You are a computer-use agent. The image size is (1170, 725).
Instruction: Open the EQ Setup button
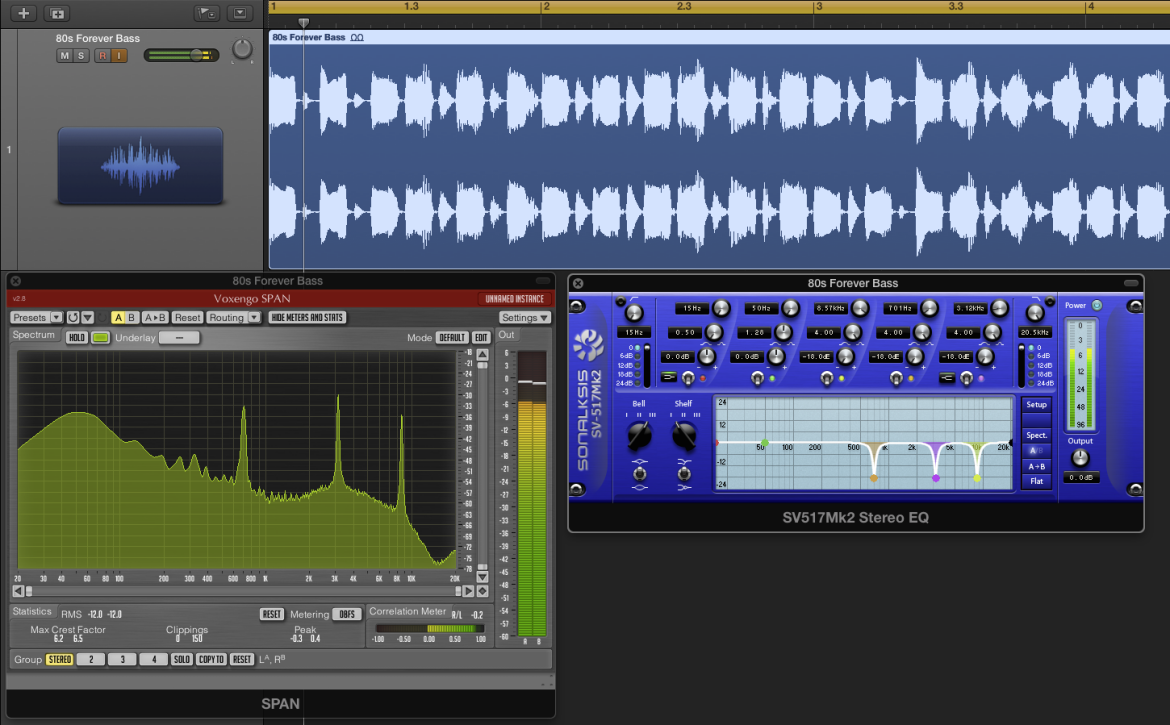click(x=1036, y=405)
